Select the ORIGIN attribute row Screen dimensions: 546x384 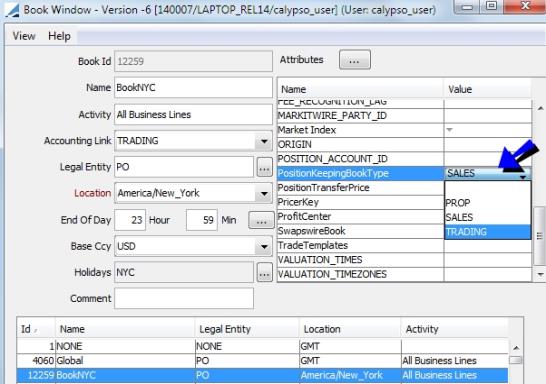pyautogui.click(x=405, y=144)
